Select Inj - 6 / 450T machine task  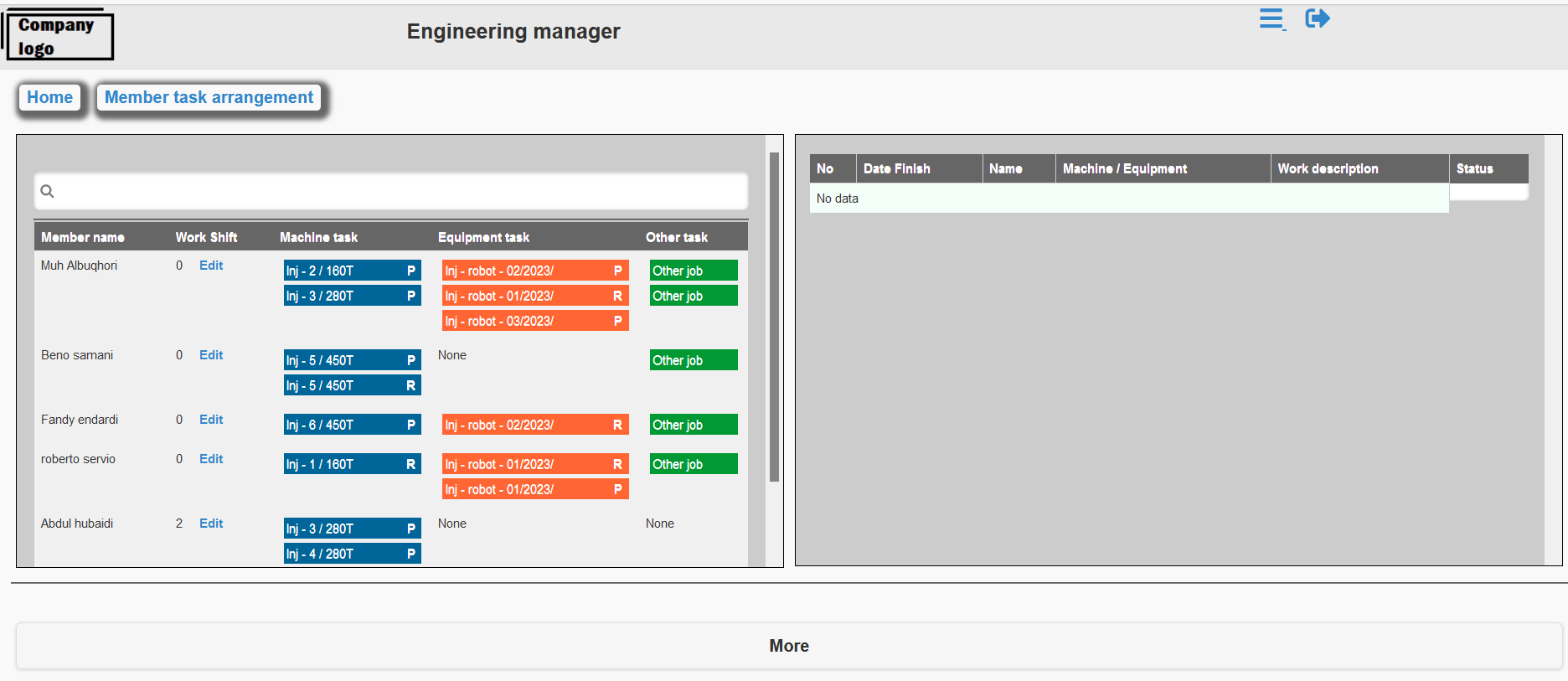(x=352, y=425)
